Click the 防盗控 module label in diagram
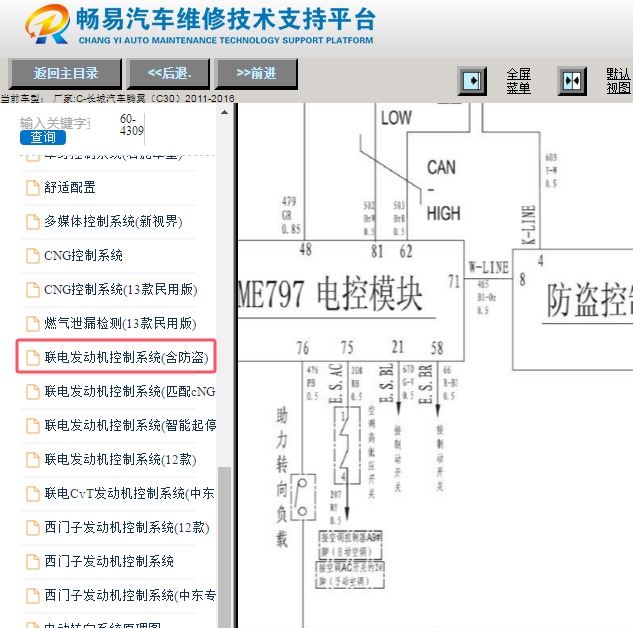 pyautogui.click(x=589, y=299)
